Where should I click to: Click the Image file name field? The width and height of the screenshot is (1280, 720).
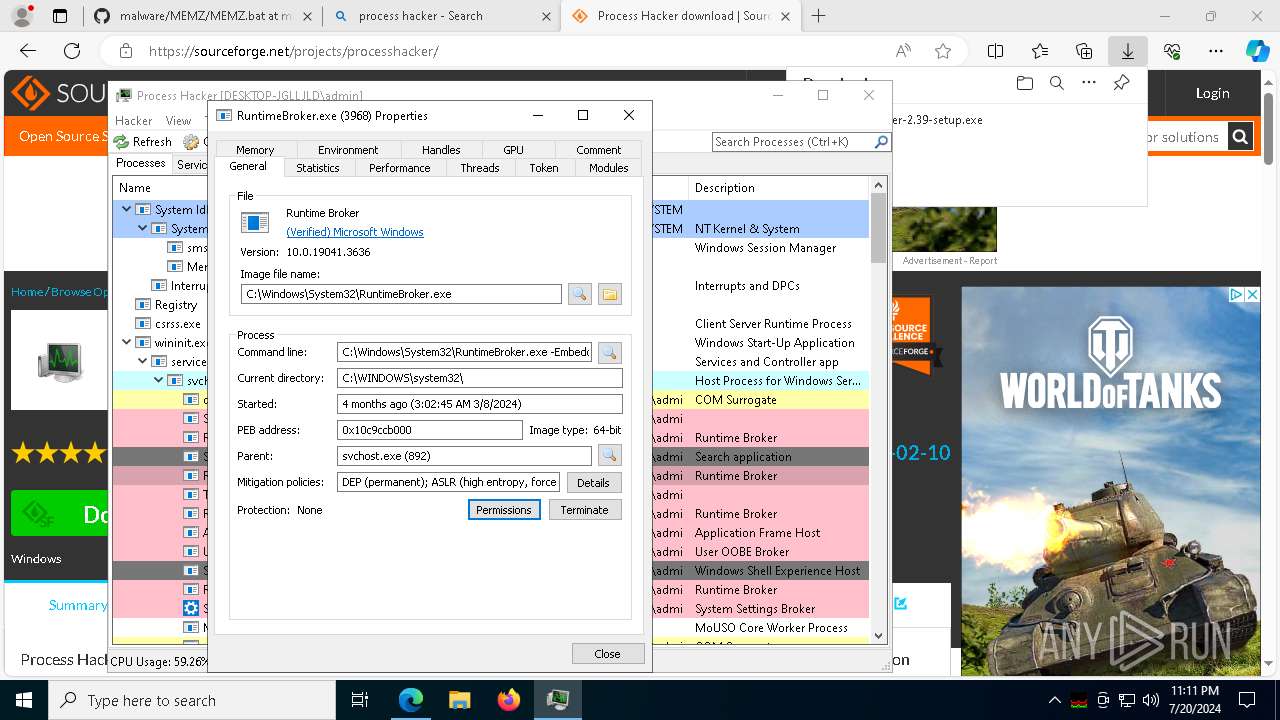(x=401, y=294)
